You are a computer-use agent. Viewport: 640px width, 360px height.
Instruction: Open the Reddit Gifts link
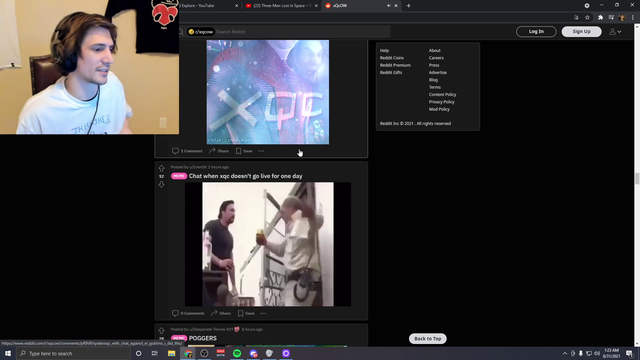tap(391, 73)
